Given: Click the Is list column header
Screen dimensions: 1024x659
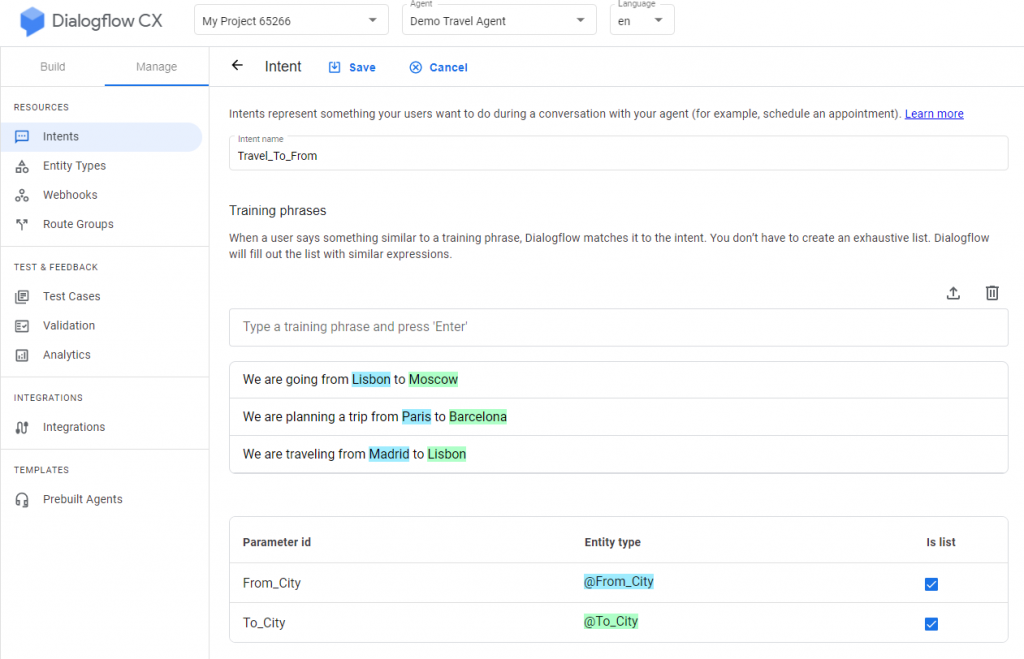Looking at the screenshot, I should 940,542.
